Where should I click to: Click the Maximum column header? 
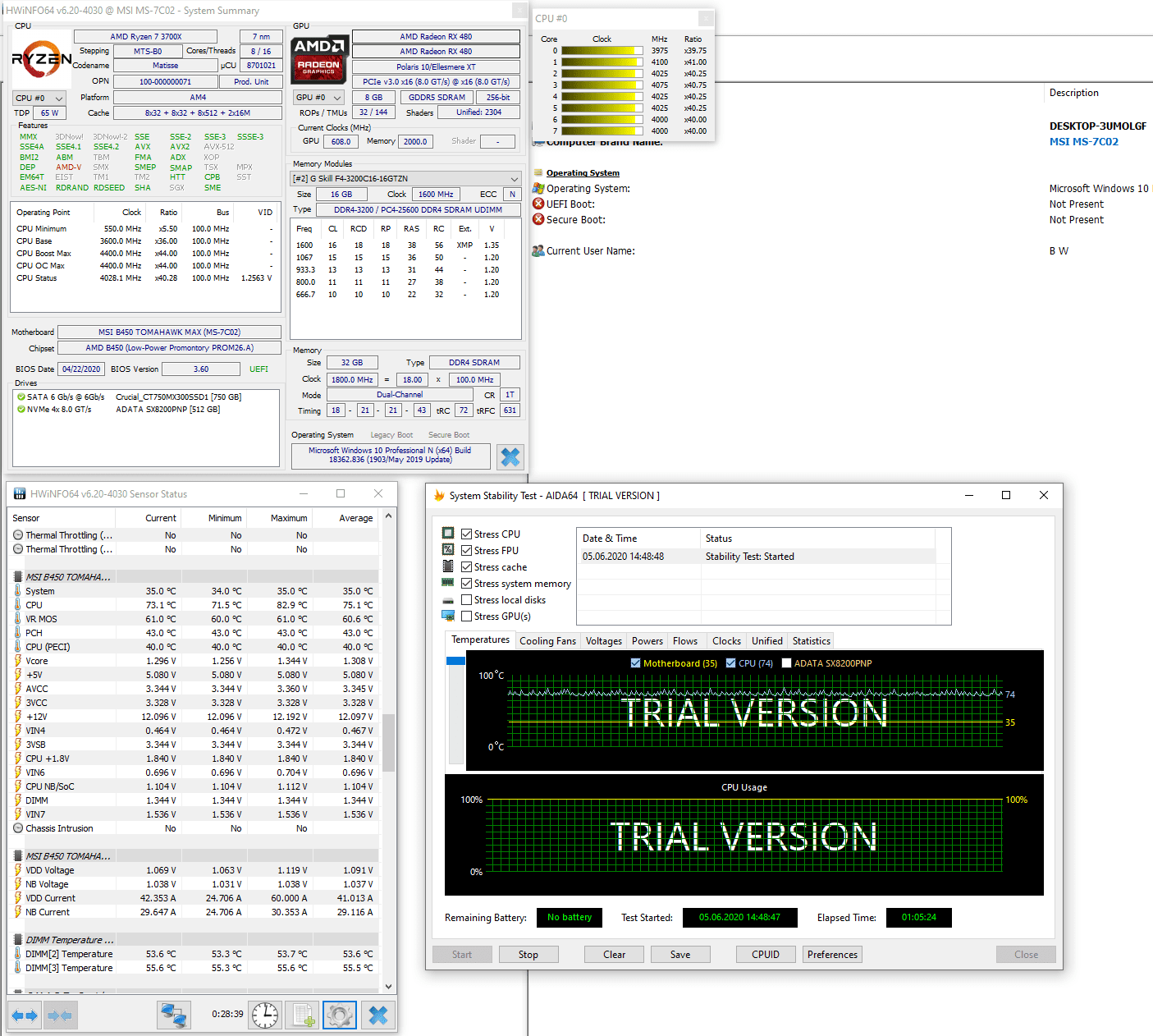point(280,518)
